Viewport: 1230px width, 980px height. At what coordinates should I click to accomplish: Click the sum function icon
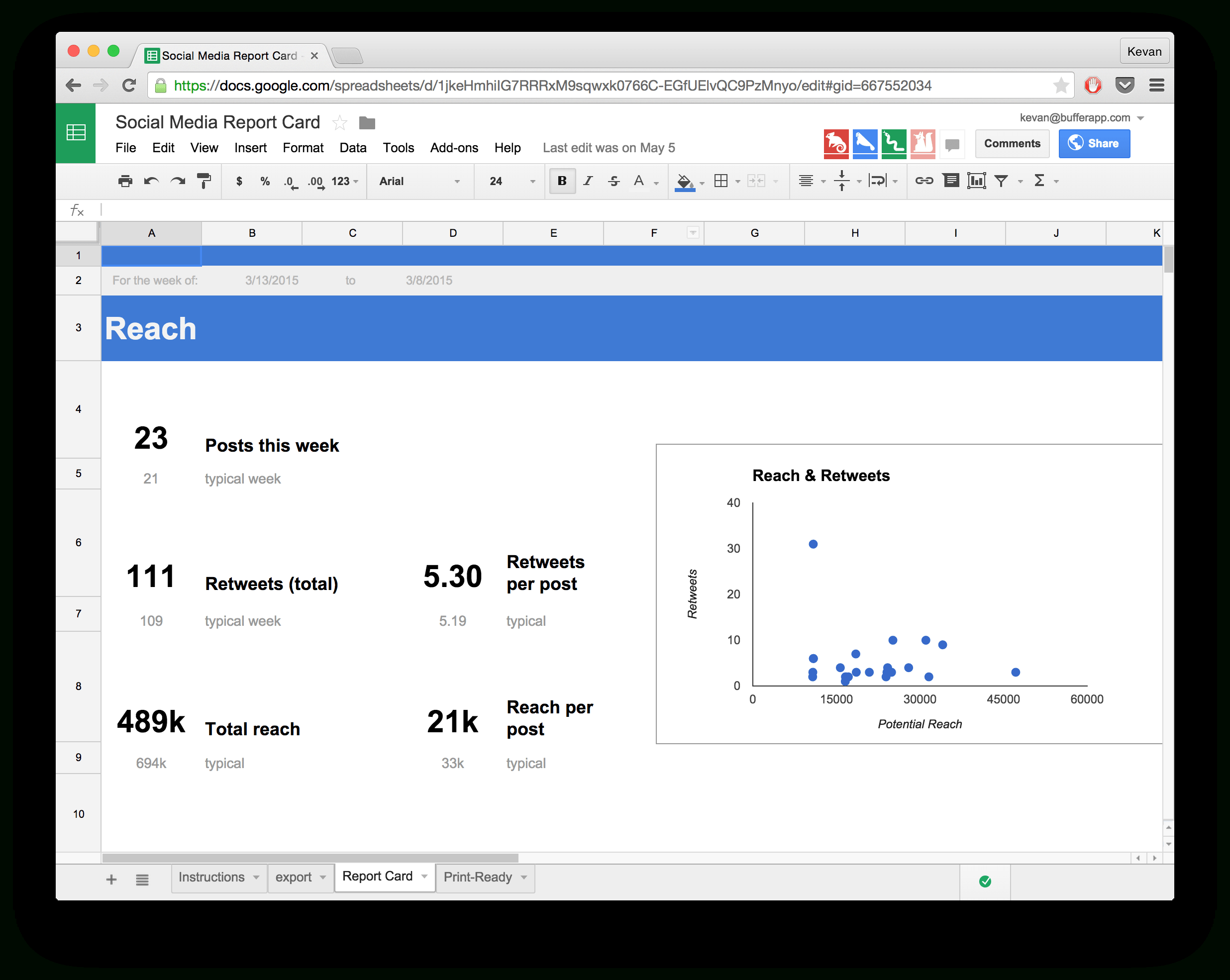click(x=1043, y=180)
